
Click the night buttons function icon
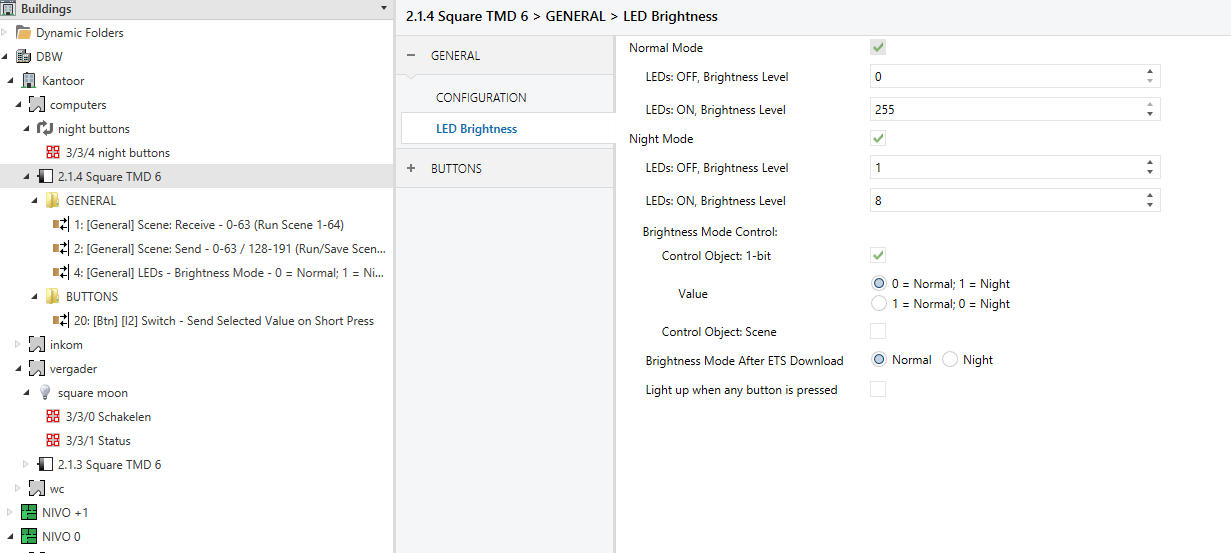pyautogui.click(x=45, y=129)
